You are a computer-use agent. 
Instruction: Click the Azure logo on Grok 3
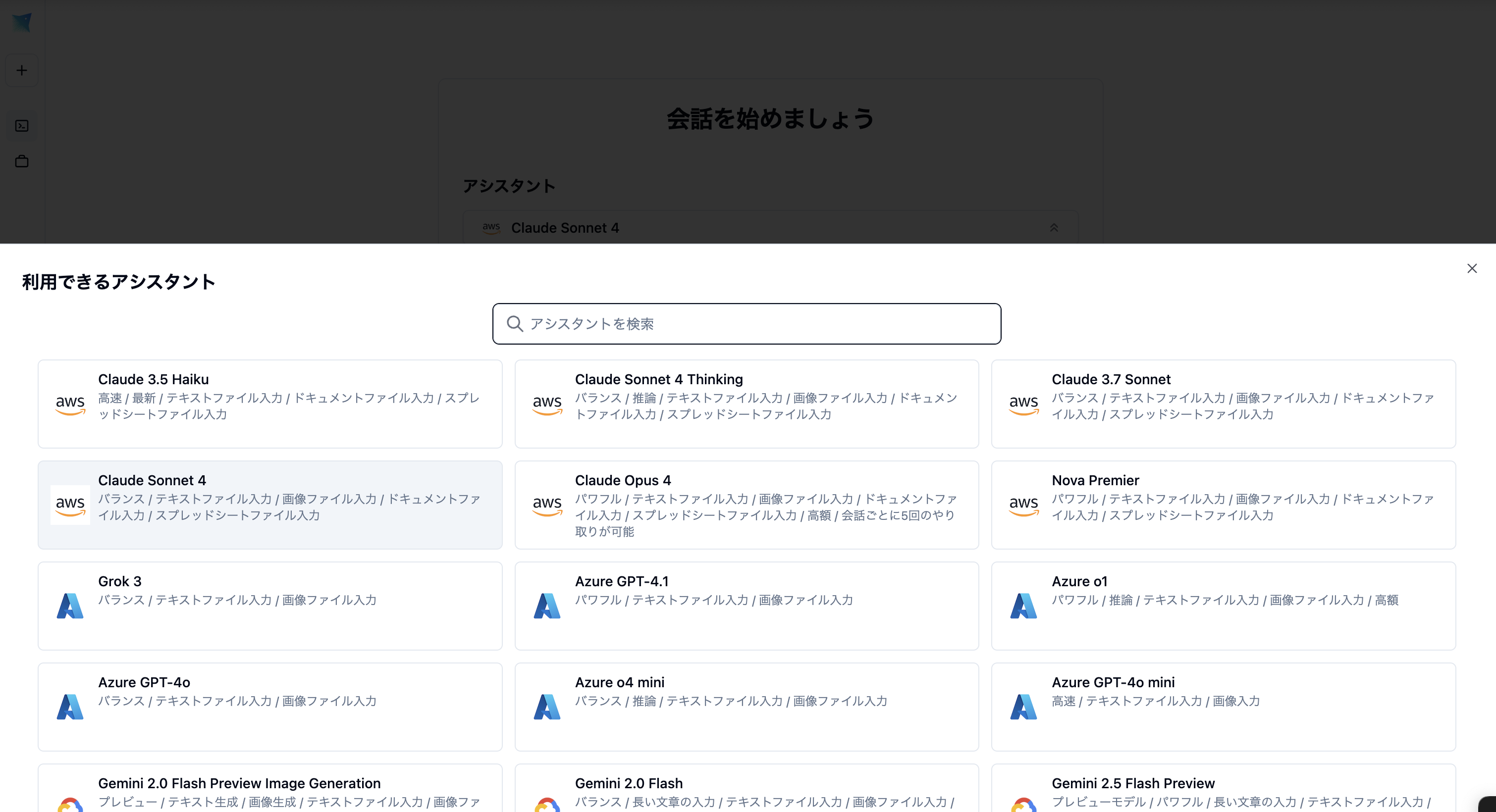pos(70,606)
